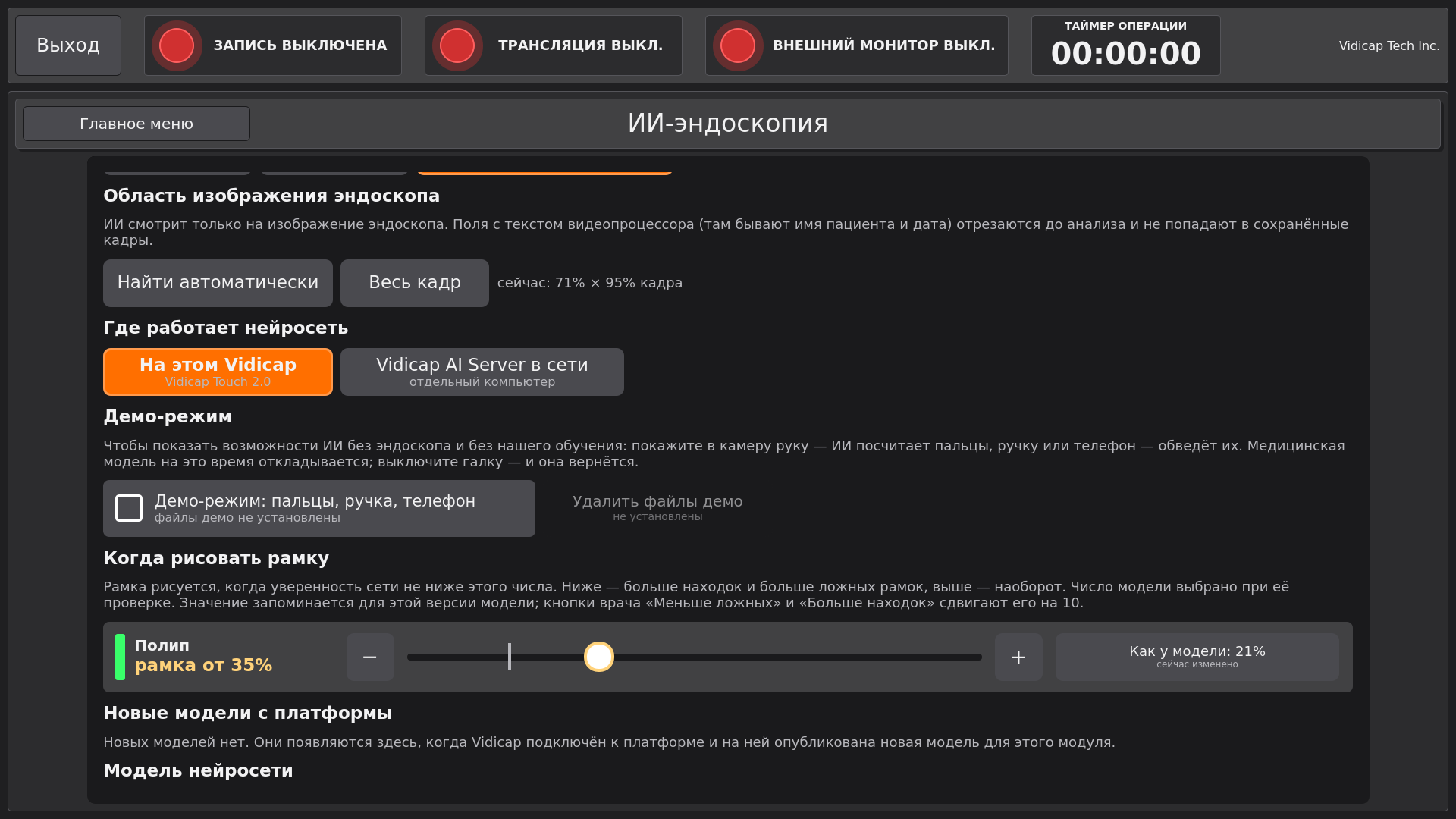This screenshot has width=1456, height=819.
Task: Select Весь кадр option
Action: click(x=415, y=283)
